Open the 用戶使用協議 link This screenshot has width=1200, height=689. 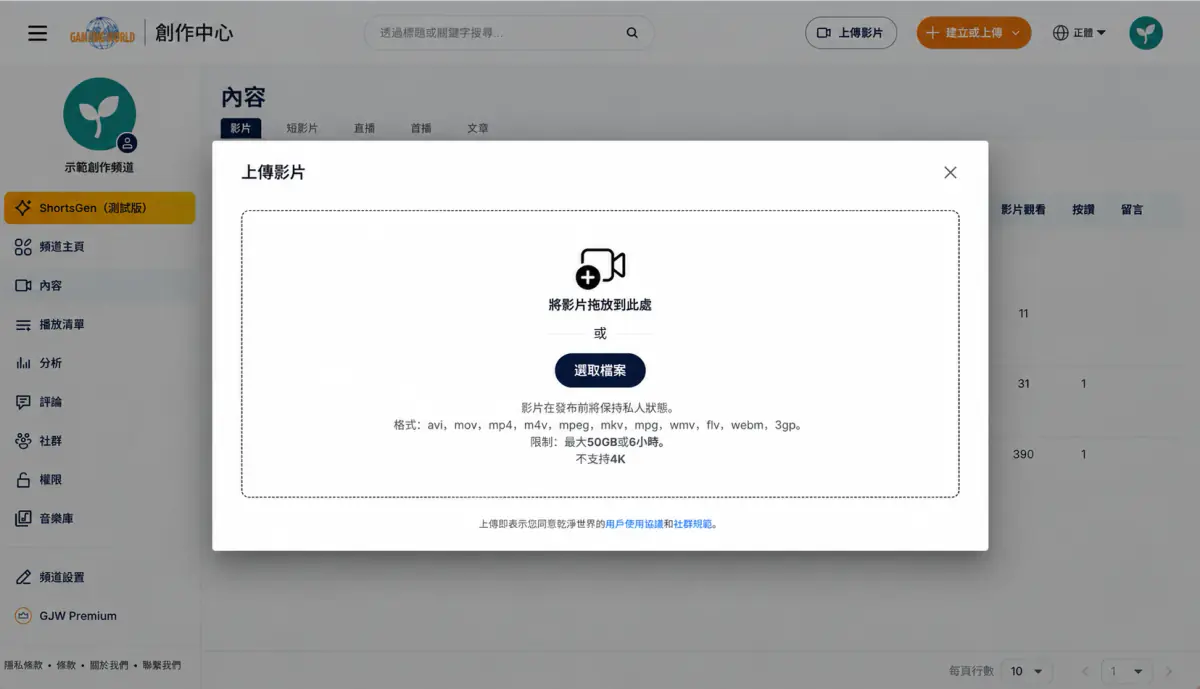(x=634, y=524)
